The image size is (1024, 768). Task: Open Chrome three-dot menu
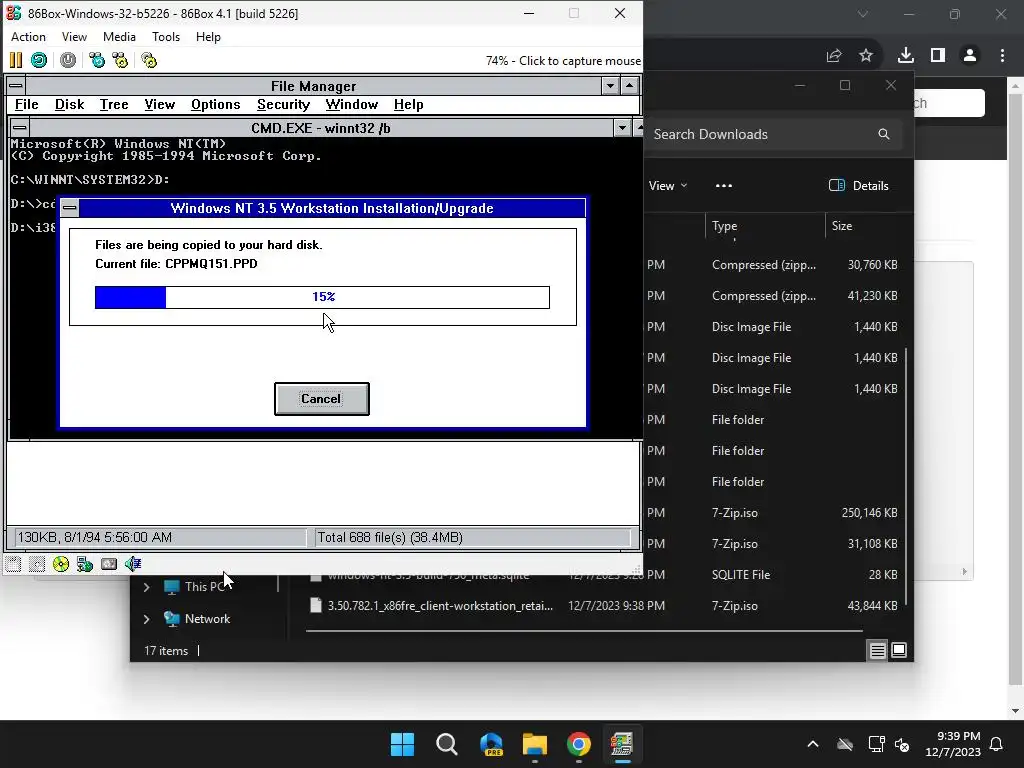1002,56
